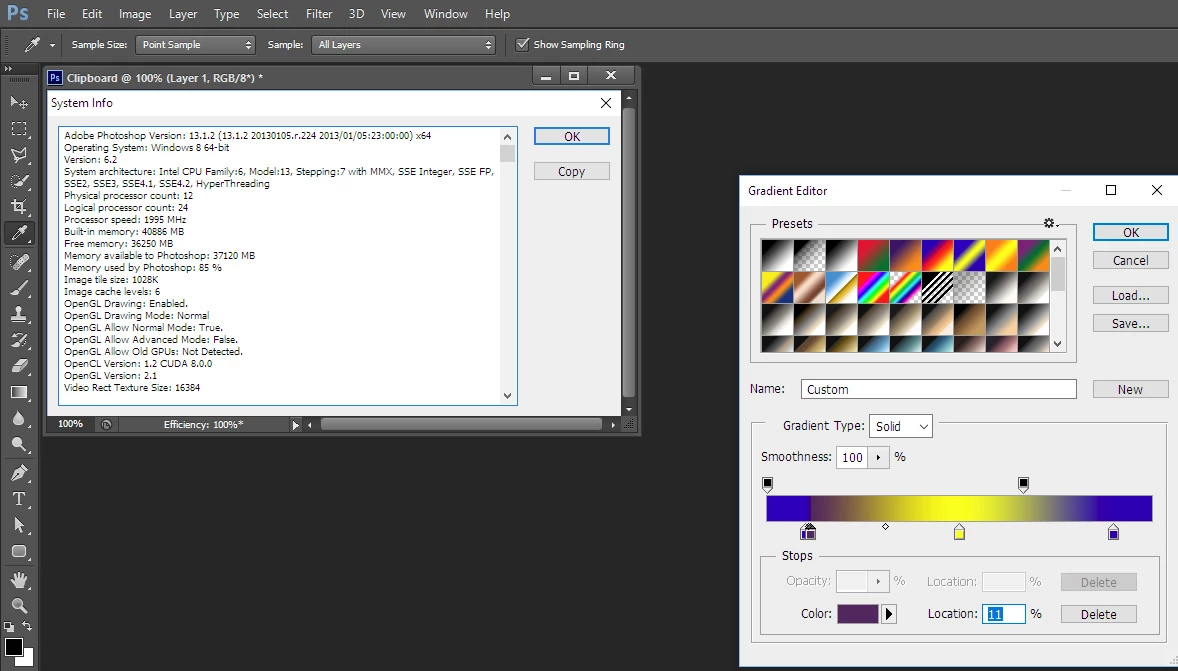Viewport: 1178px width, 671px height.
Task: Swap foreground and background colors
Action: tap(27, 626)
